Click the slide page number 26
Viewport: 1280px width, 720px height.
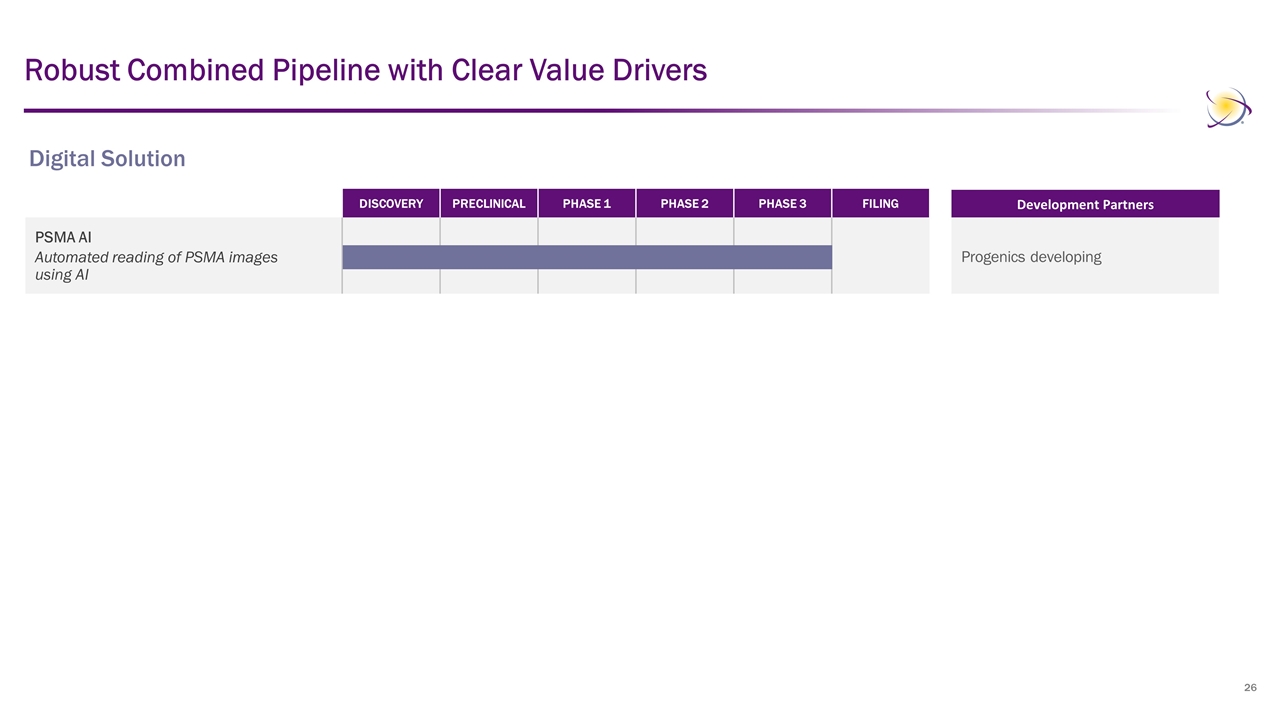(1250, 688)
